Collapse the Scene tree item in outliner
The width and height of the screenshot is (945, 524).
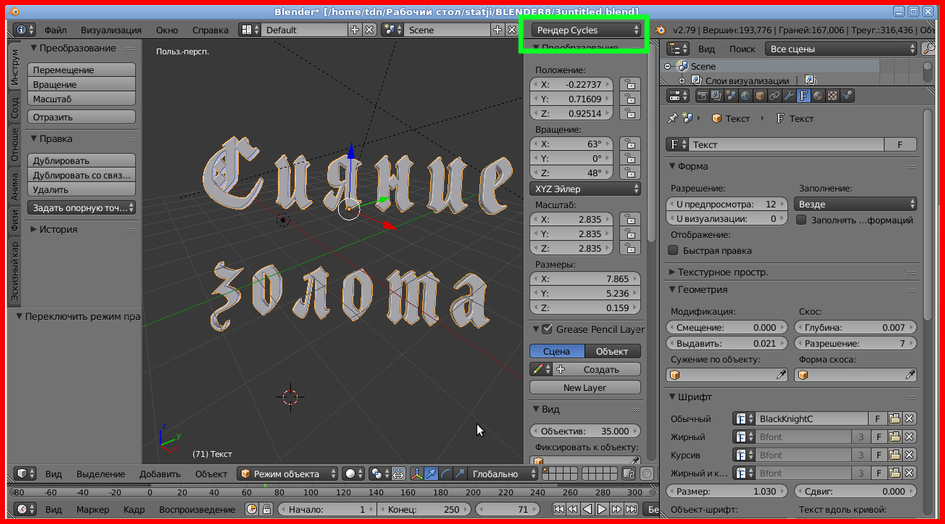point(668,66)
